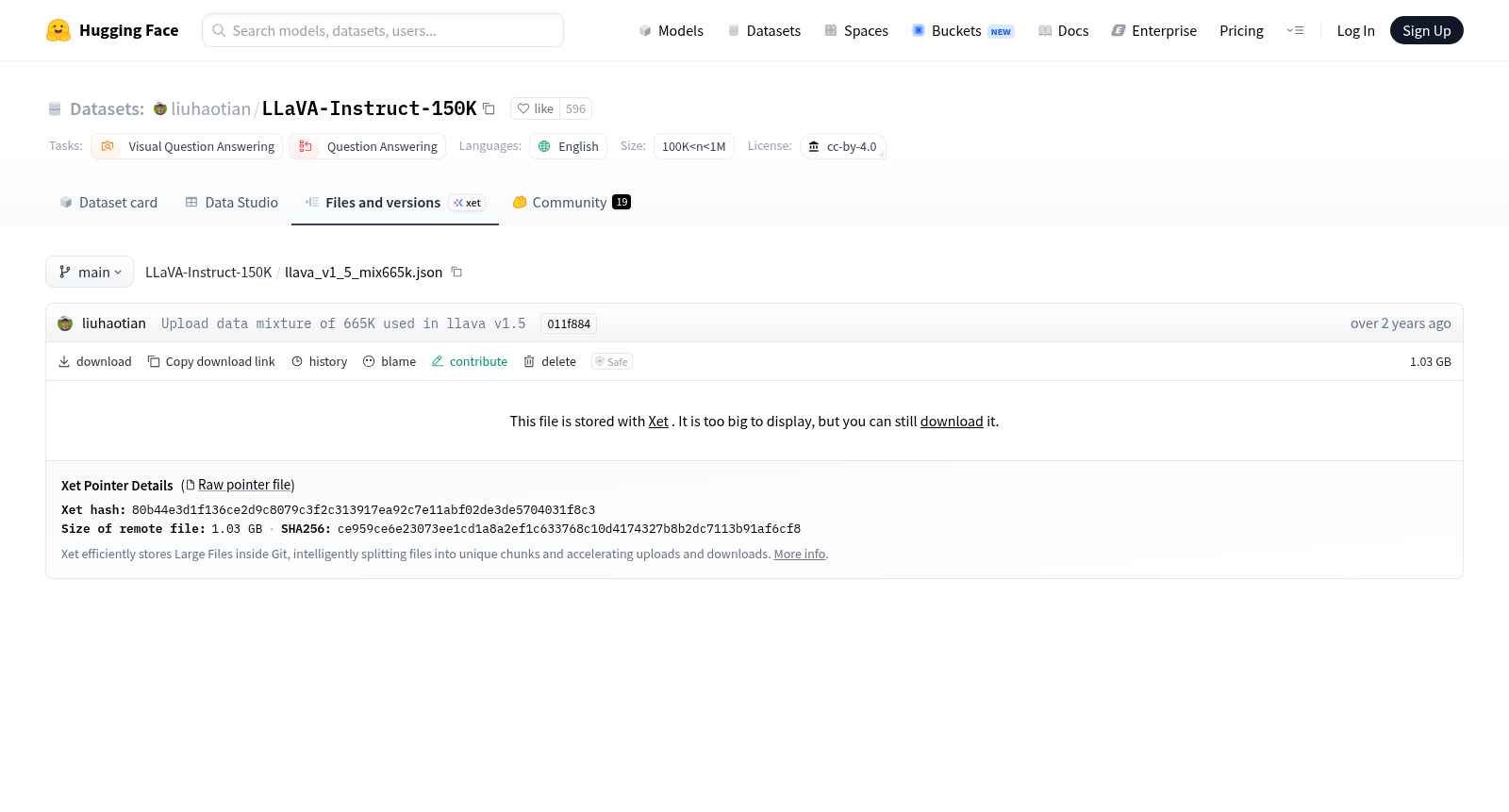Select Visual Question Answering task tag
Screen dimensions: 1509x812
tap(187, 146)
